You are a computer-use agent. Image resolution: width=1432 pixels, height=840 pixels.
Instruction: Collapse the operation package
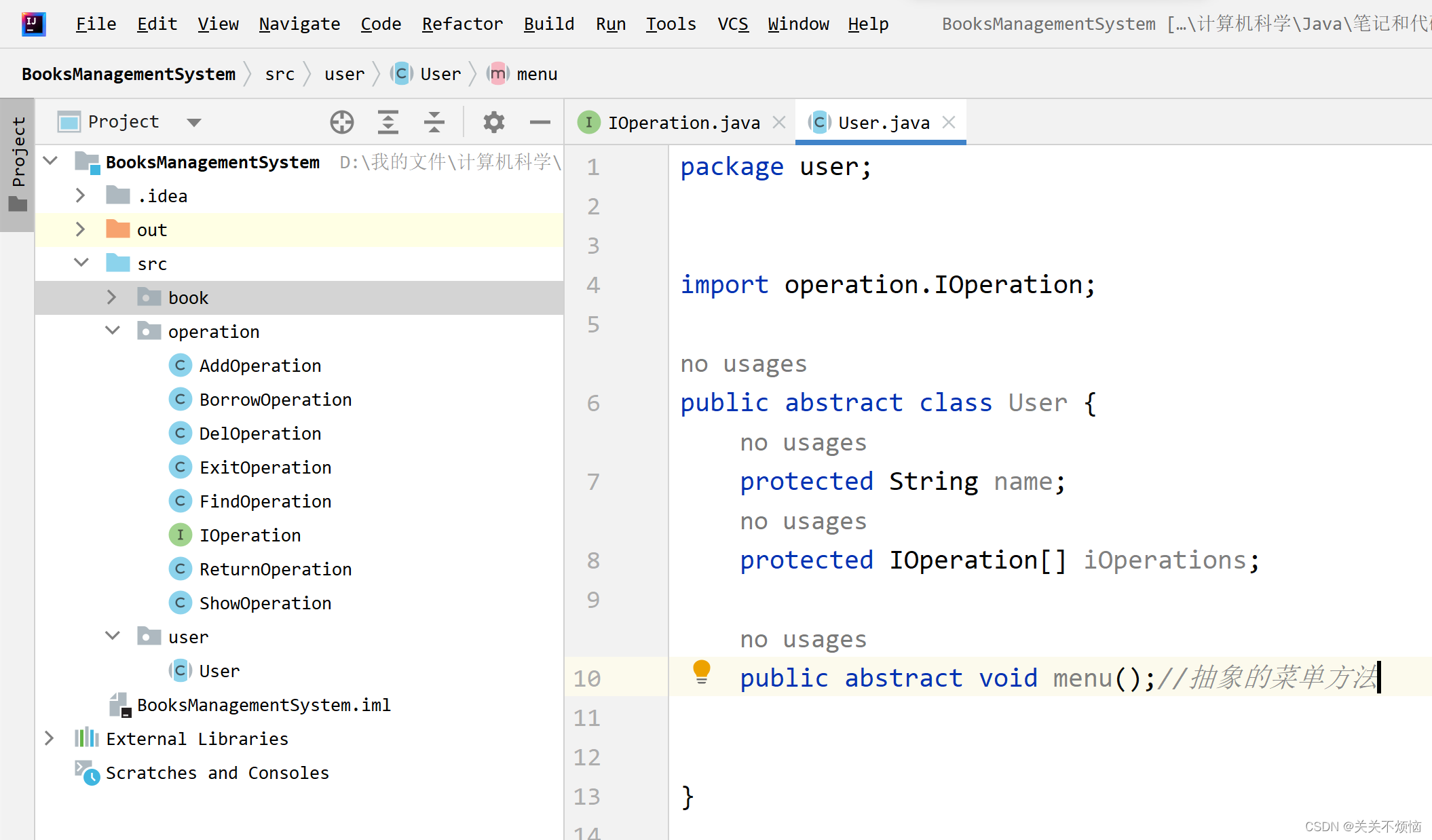click(x=112, y=331)
